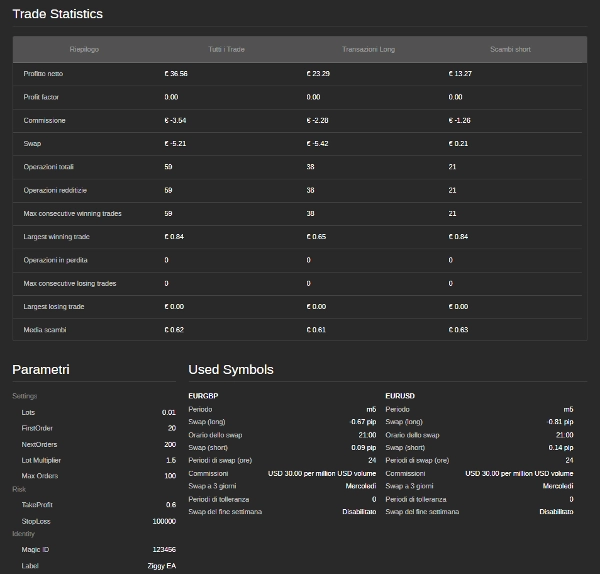Click EURGBP Swap a 3 giorni Mercoledì
Screen dimensions: 600x574
tap(361, 486)
